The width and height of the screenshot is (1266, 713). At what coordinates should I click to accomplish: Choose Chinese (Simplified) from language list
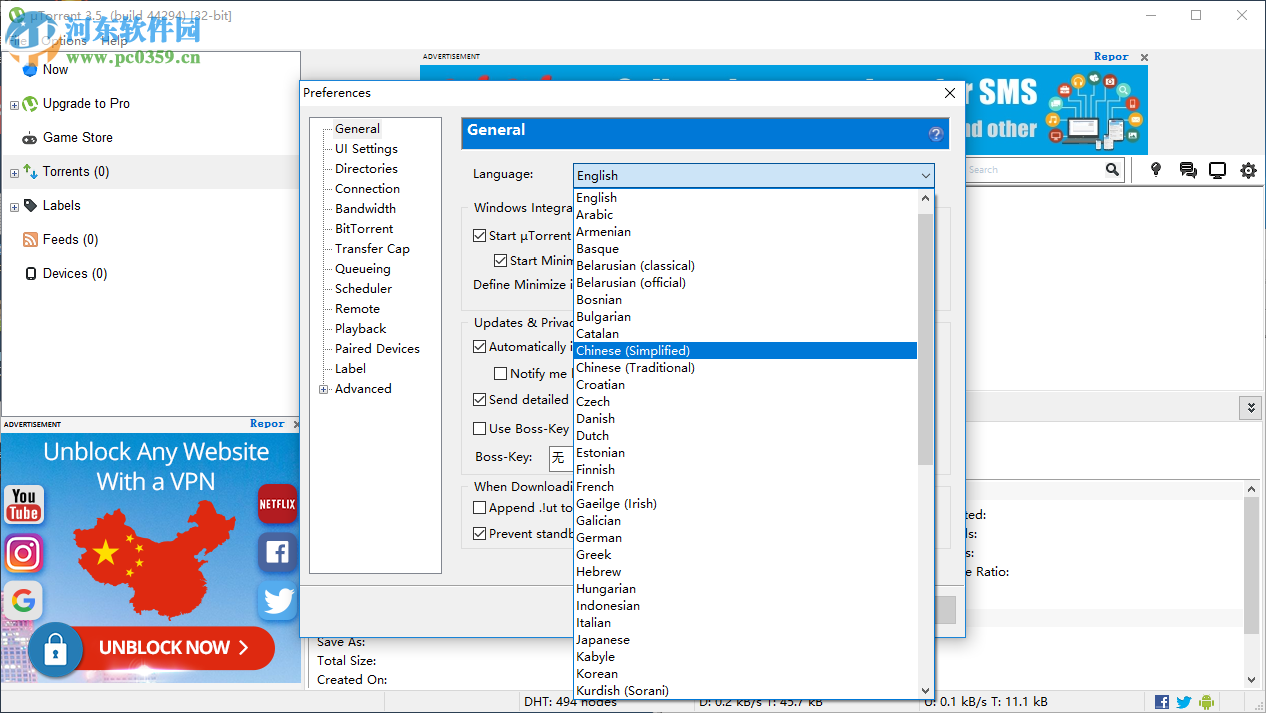[x=745, y=351]
